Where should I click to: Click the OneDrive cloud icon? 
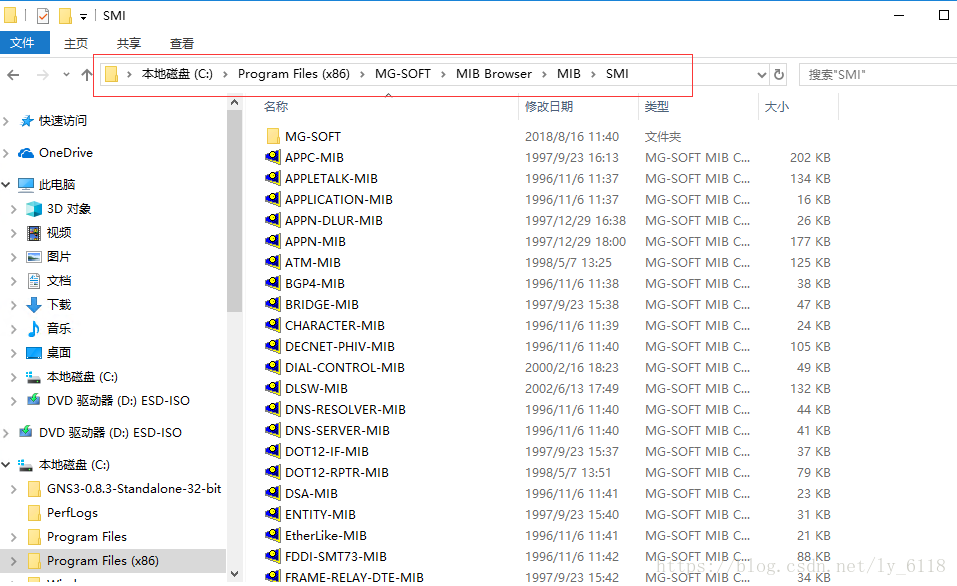click(x=26, y=153)
